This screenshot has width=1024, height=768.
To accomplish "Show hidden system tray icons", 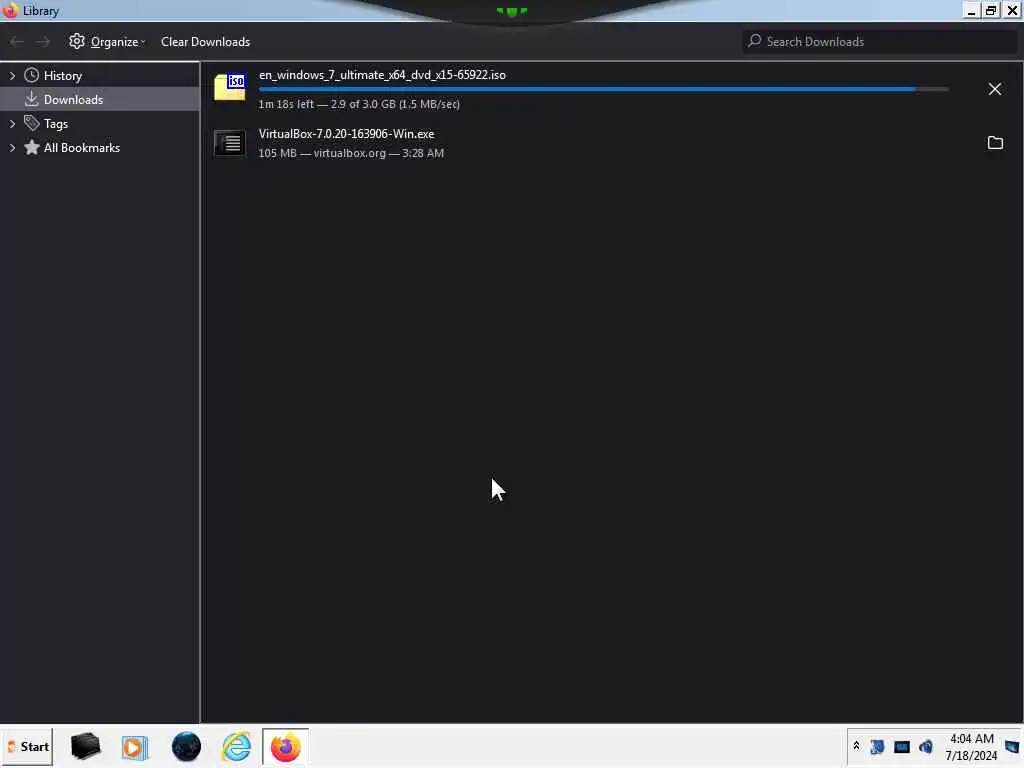I will click(x=856, y=745).
